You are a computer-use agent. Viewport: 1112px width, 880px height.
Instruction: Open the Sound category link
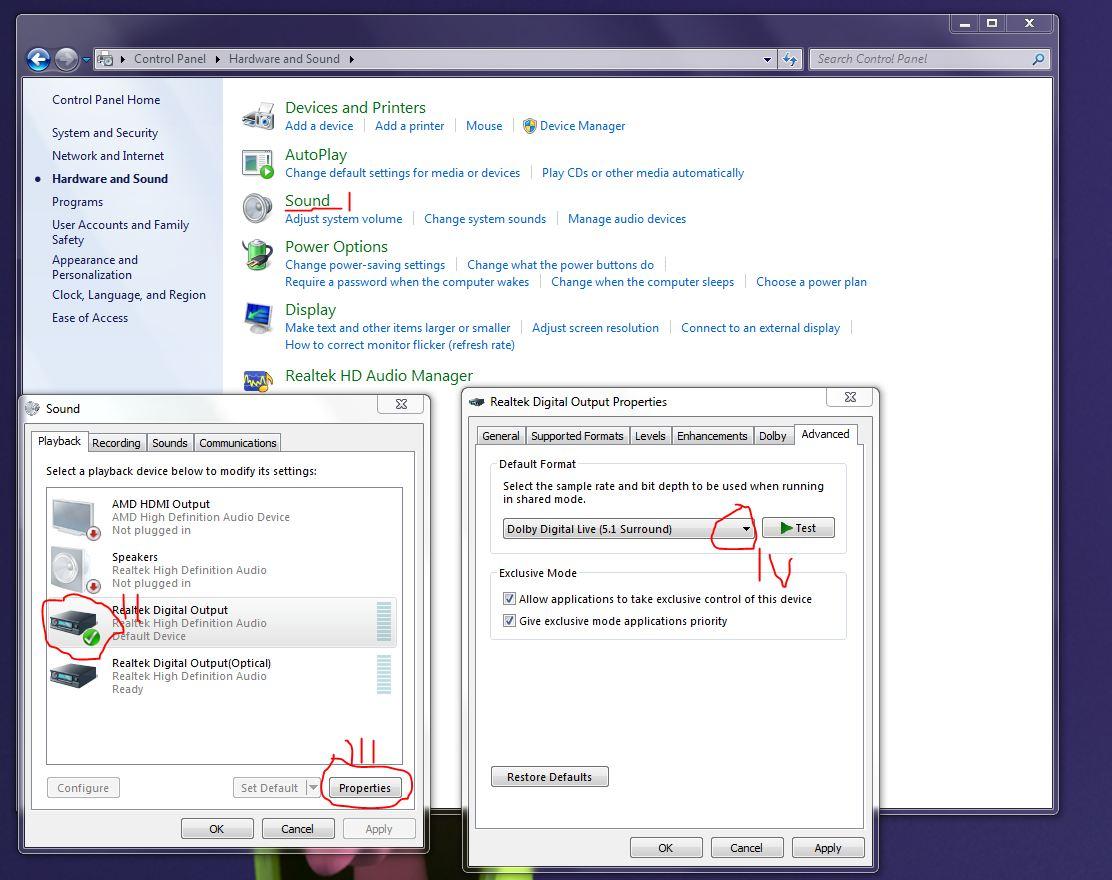307,201
